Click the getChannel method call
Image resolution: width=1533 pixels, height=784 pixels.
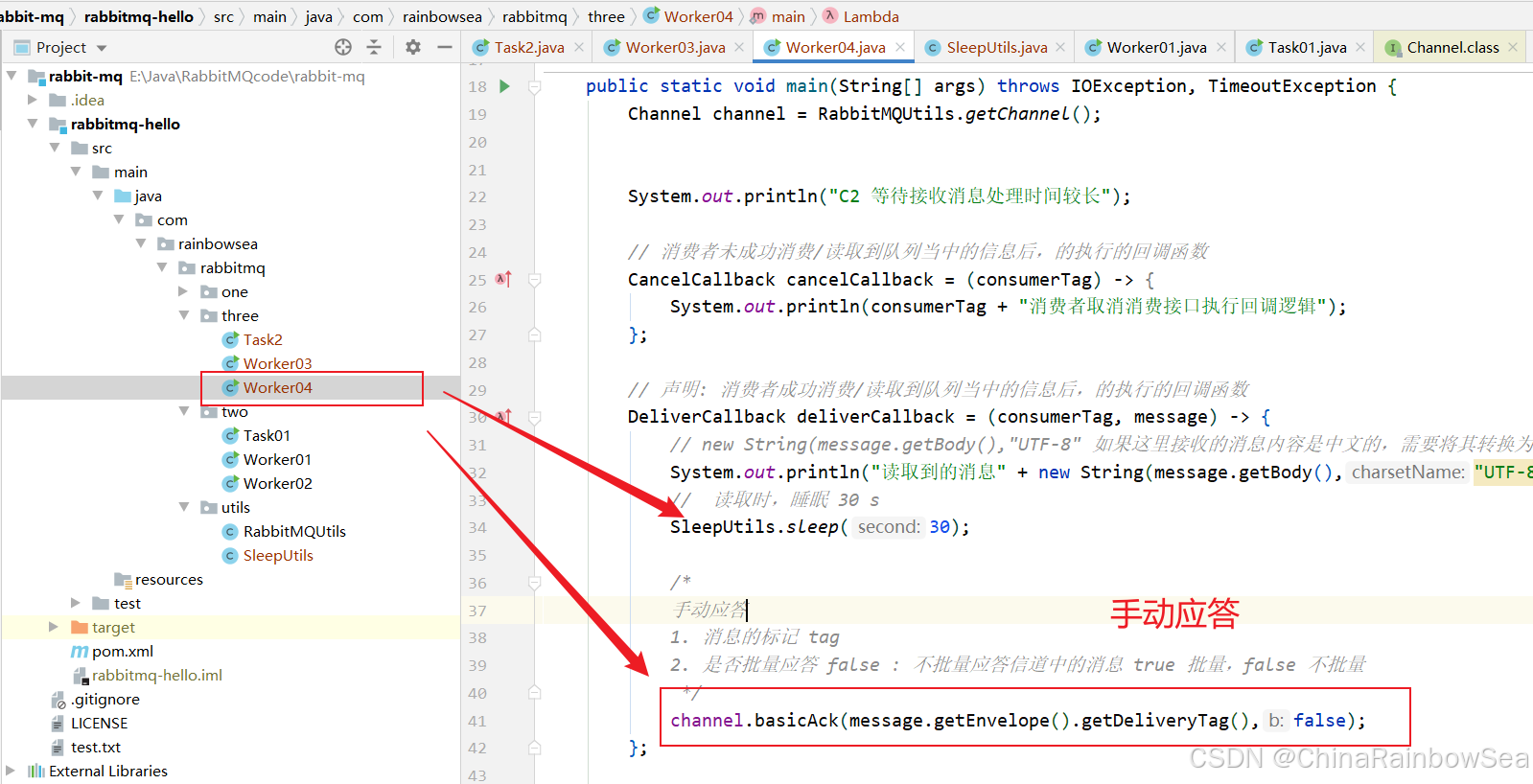[1017, 114]
